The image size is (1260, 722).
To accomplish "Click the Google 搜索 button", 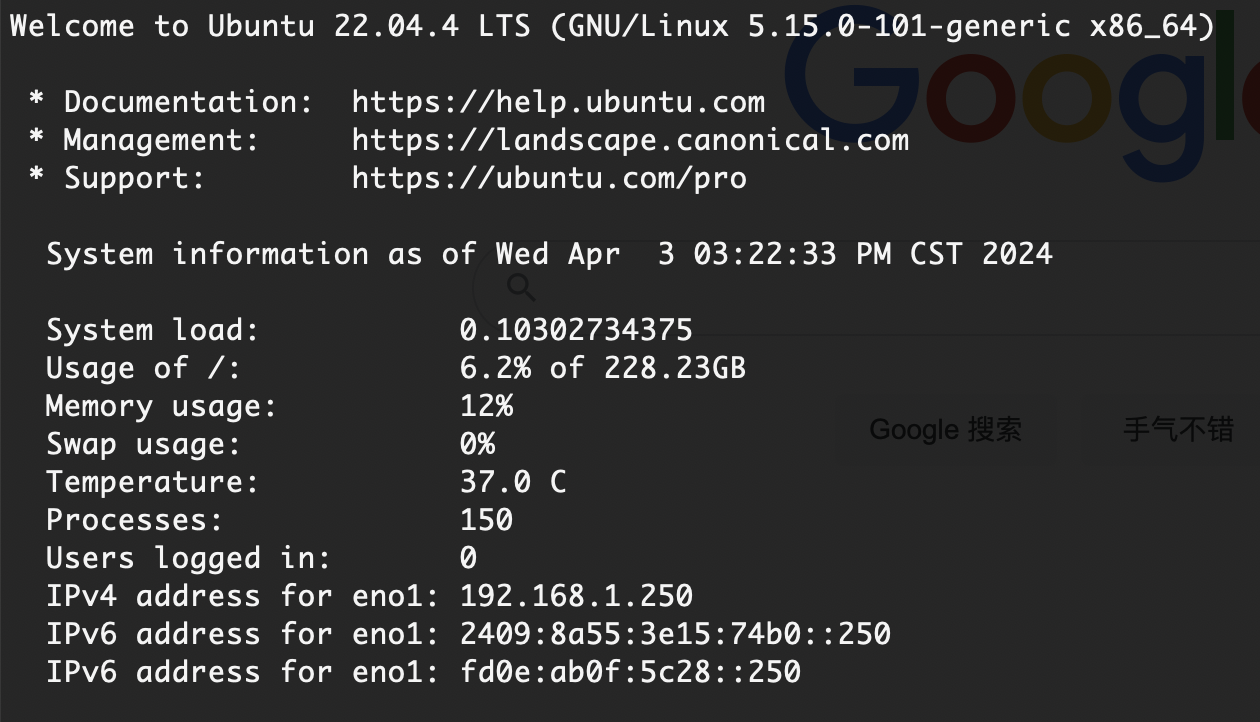I will [x=946, y=430].
